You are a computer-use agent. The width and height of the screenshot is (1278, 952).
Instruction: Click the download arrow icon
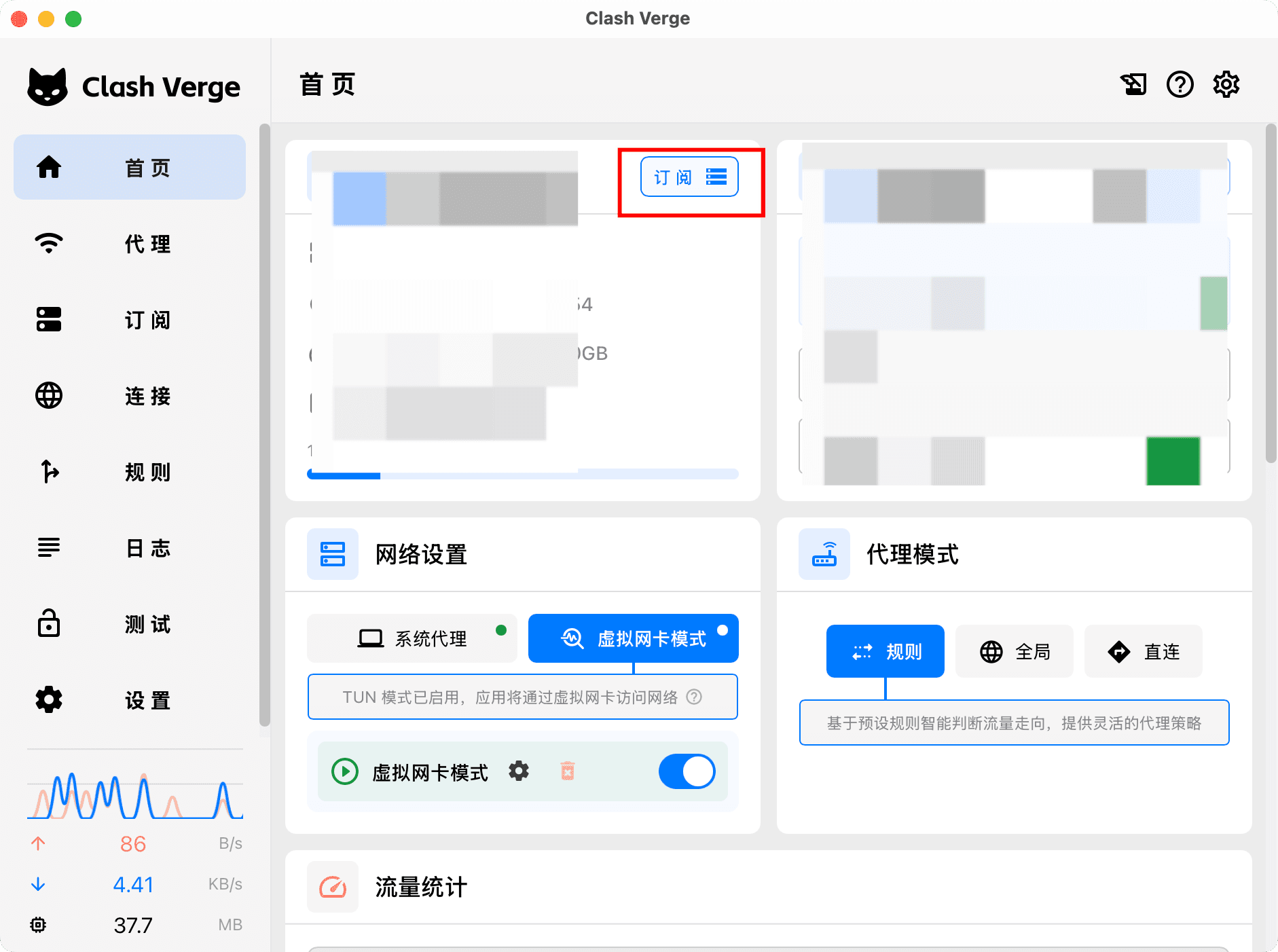pos(38,884)
